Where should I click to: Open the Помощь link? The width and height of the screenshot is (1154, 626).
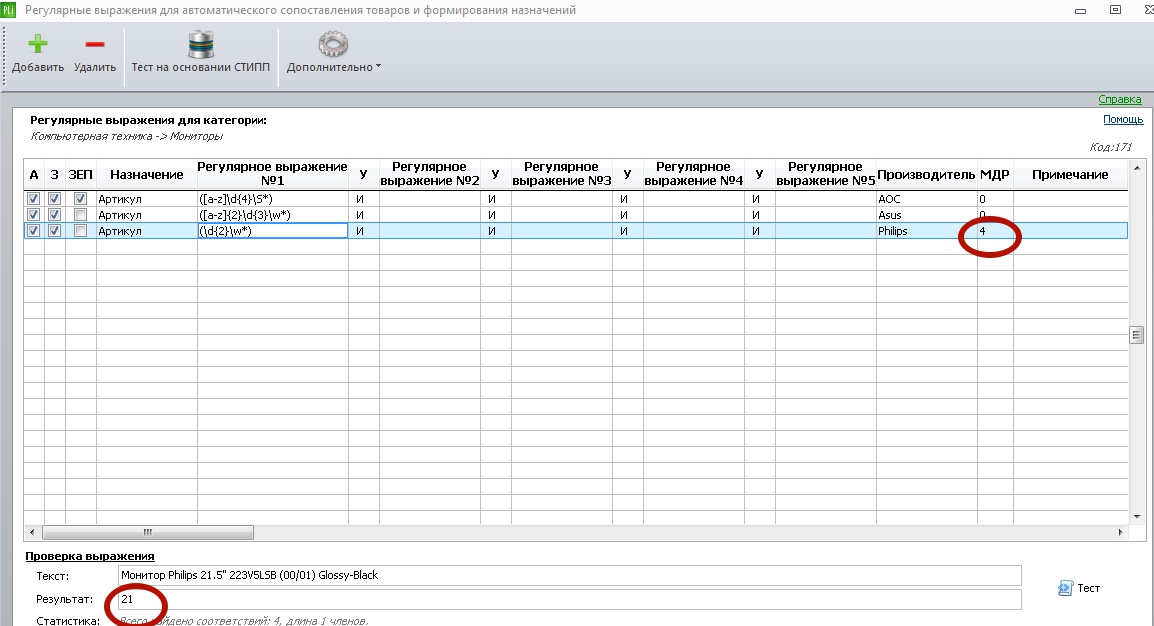[x=1122, y=119]
